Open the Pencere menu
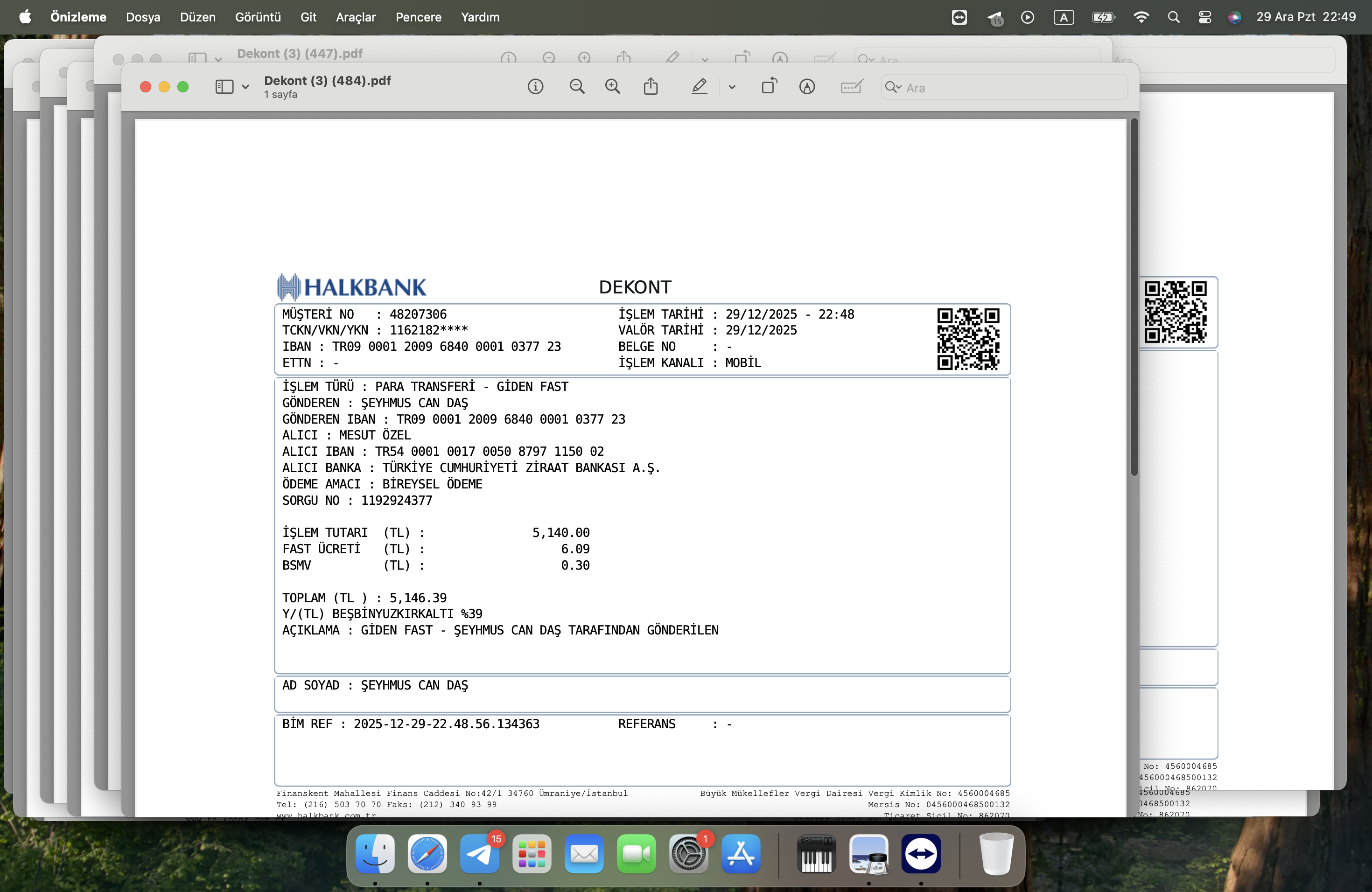Viewport: 1372px width, 892px height. [419, 17]
